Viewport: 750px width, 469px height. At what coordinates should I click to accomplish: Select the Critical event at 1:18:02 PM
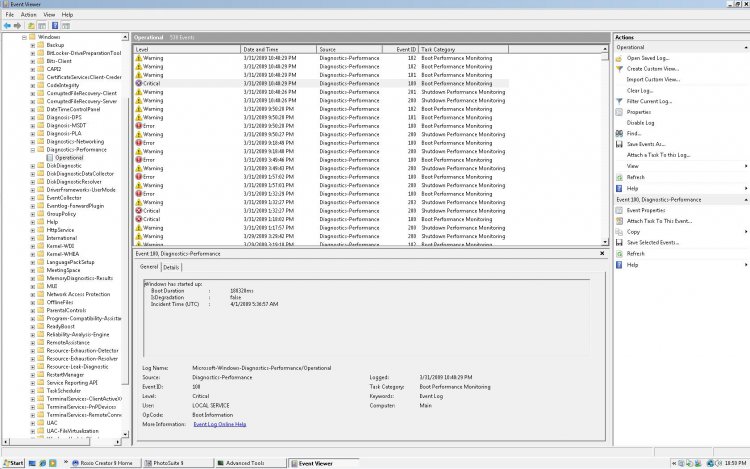[320, 219]
